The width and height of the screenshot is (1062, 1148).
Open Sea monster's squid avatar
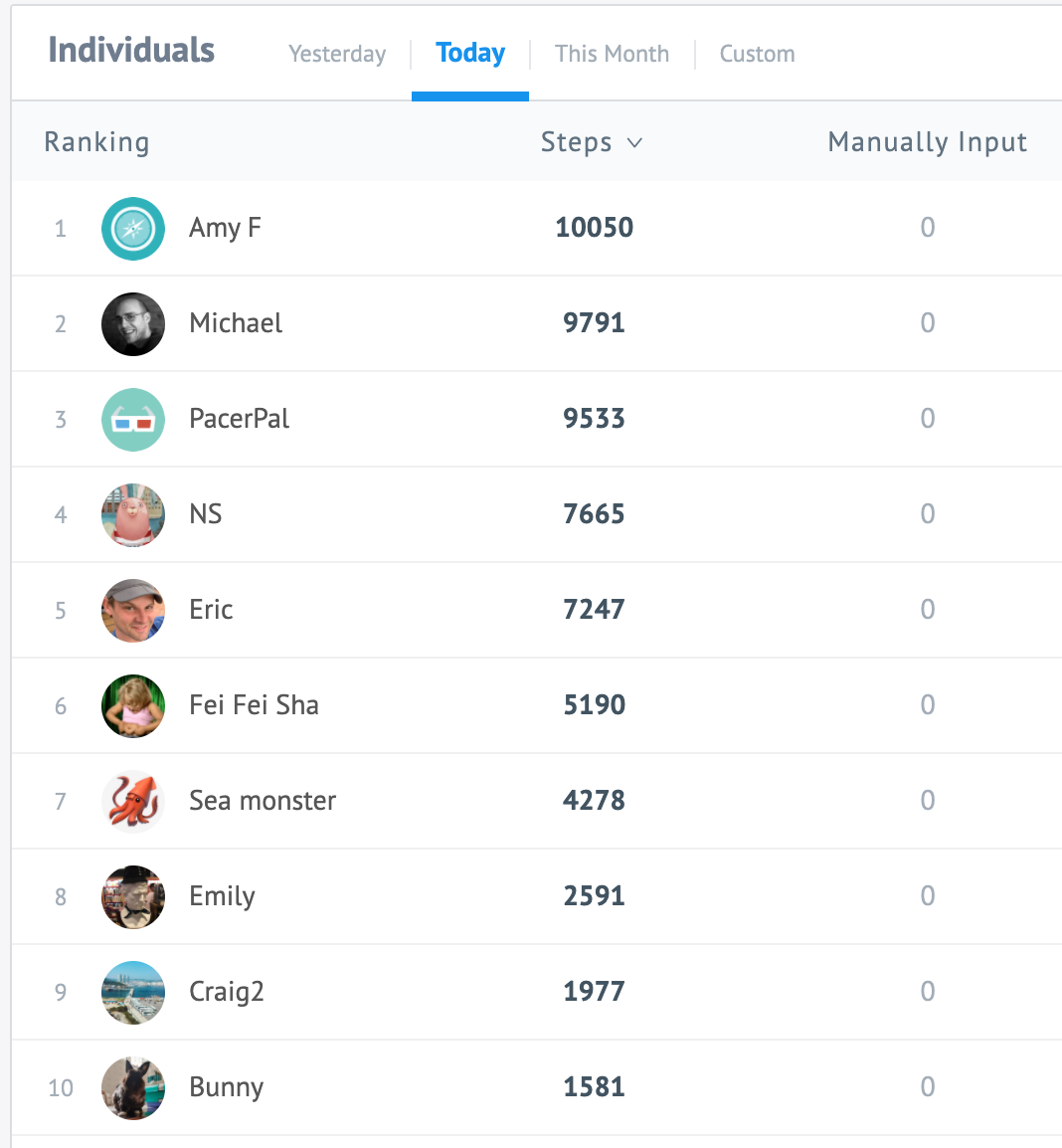(x=133, y=802)
